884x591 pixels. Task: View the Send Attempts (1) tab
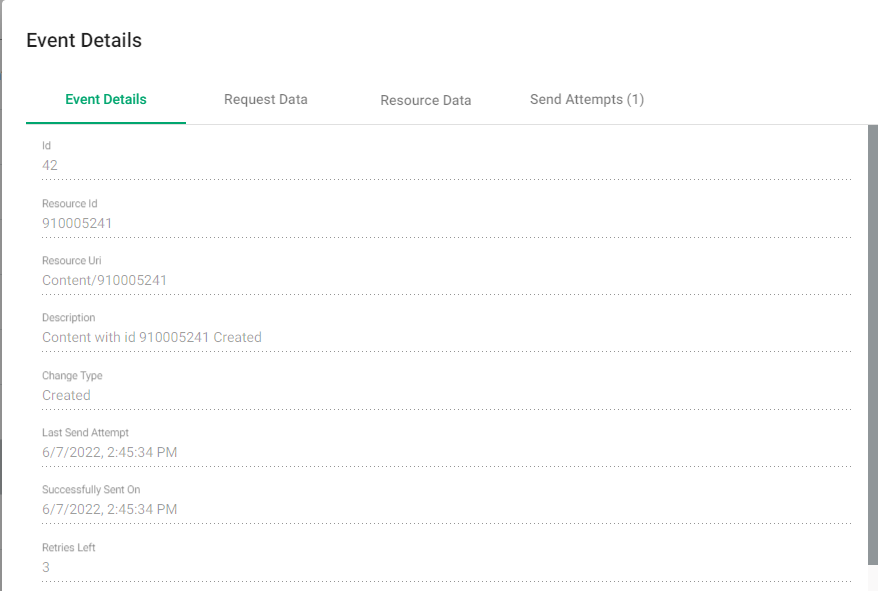[x=587, y=100]
